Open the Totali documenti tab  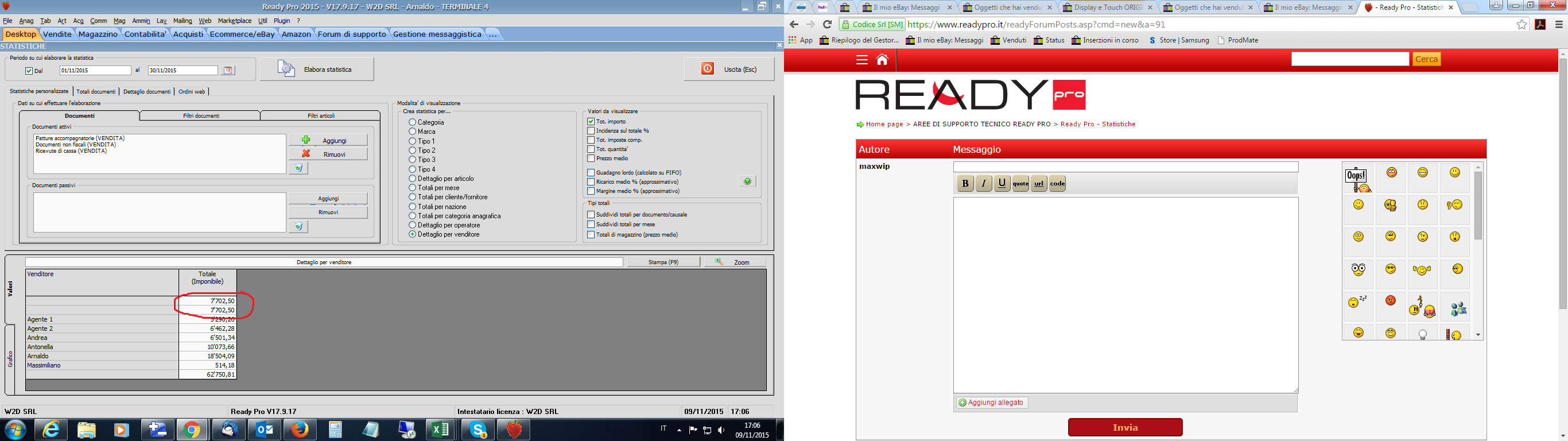[x=96, y=91]
